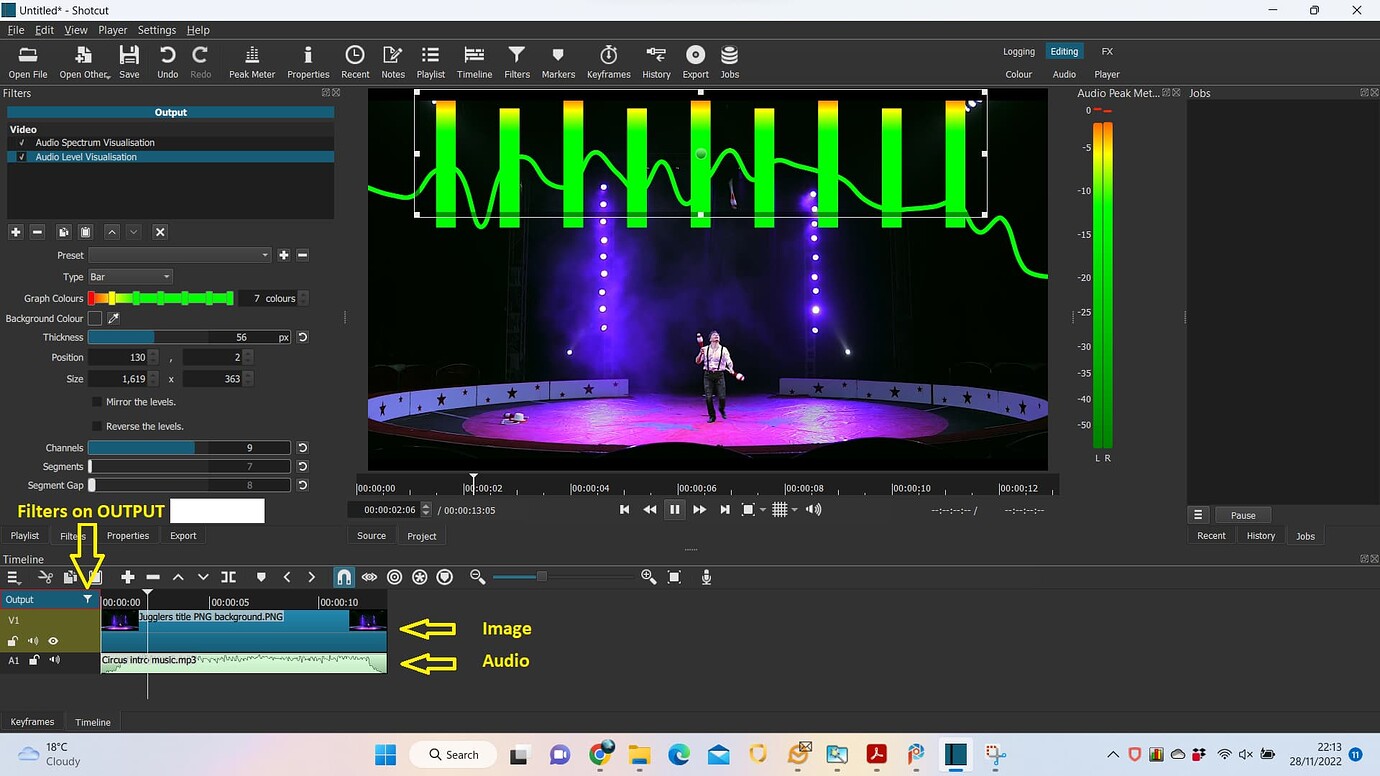The width and height of the screenshot is (1380, 776).
Task: Enable Reverse the levels checkbox
Action: click(x=97, y=426)
